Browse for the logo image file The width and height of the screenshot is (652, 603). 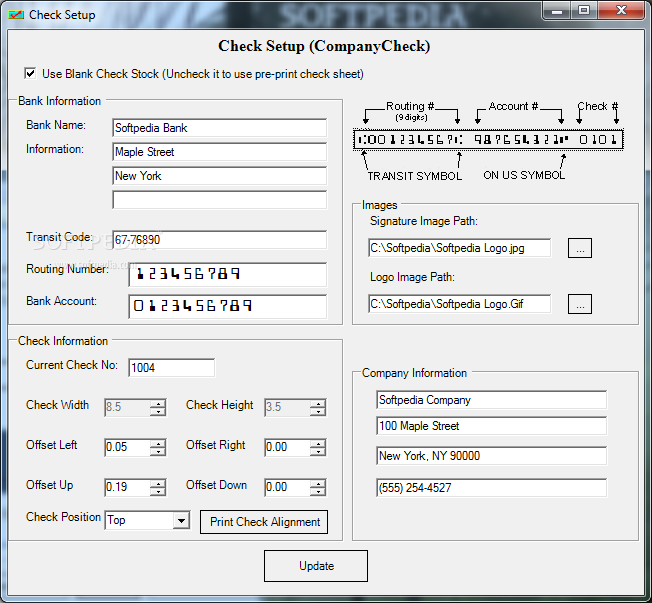click(580, 304)
